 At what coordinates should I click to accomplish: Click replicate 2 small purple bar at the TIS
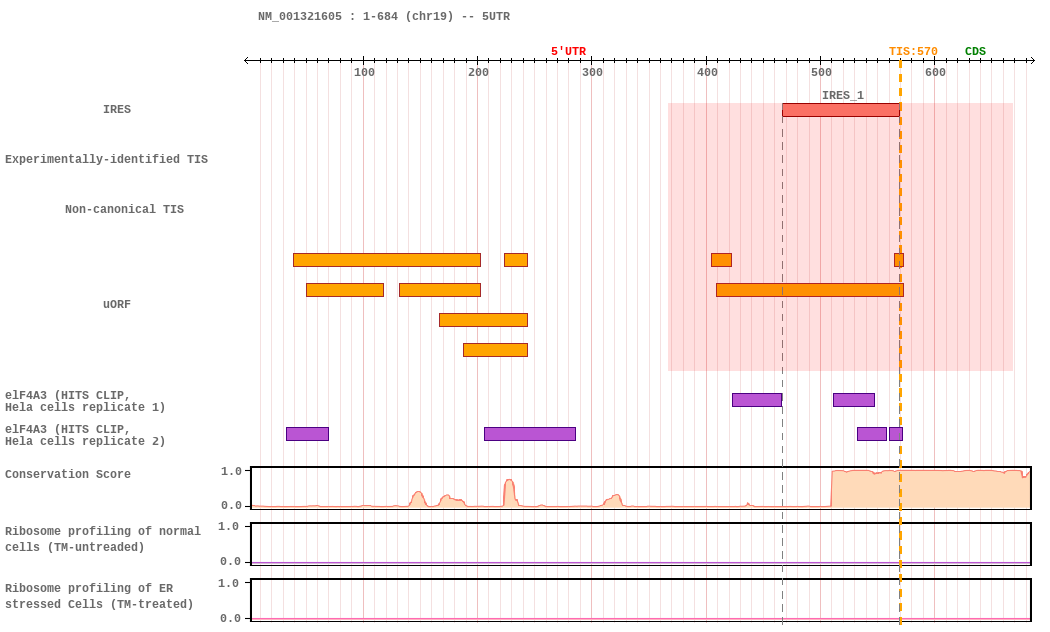pyautogui.click(x=895, y=434)
